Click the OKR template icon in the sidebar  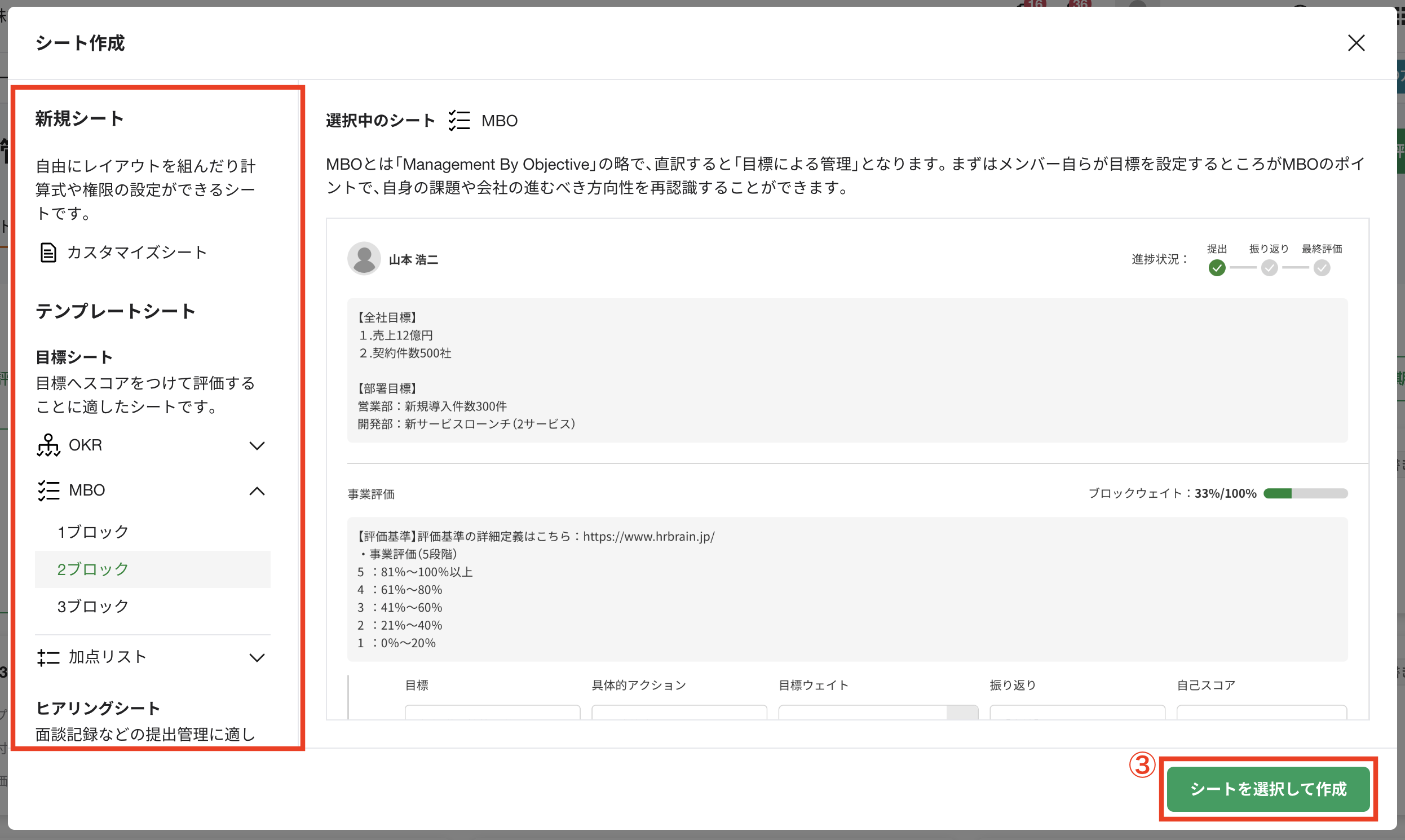tap(48, 445)
